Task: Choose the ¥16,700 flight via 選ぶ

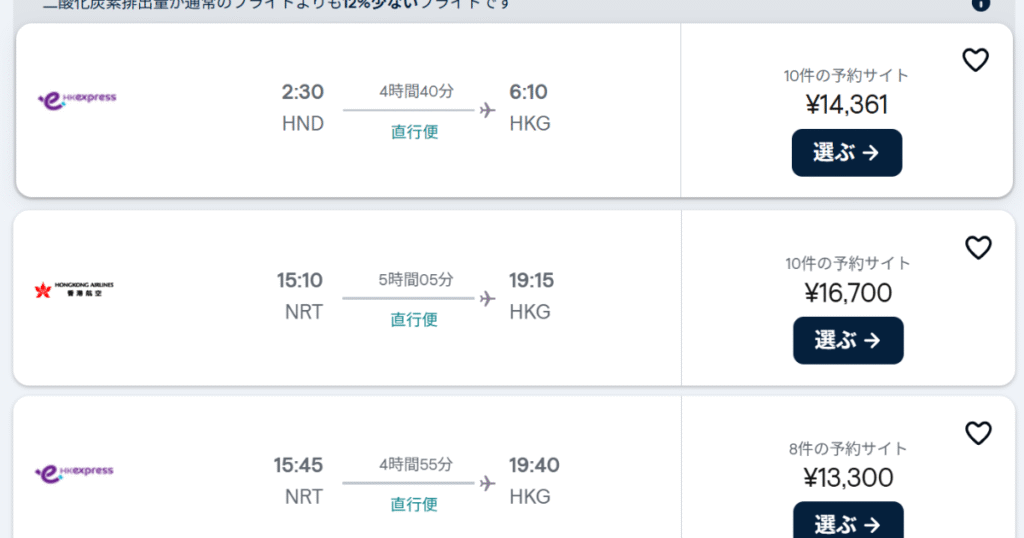Action: pyautogui.click(x=848, y=340)
